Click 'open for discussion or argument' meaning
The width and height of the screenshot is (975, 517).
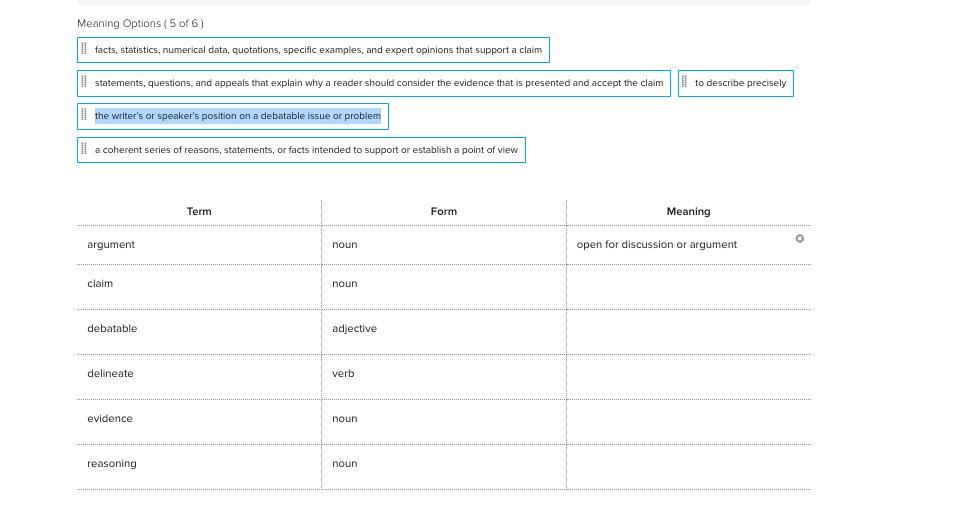pyautogui.click(x=657, y=245)
